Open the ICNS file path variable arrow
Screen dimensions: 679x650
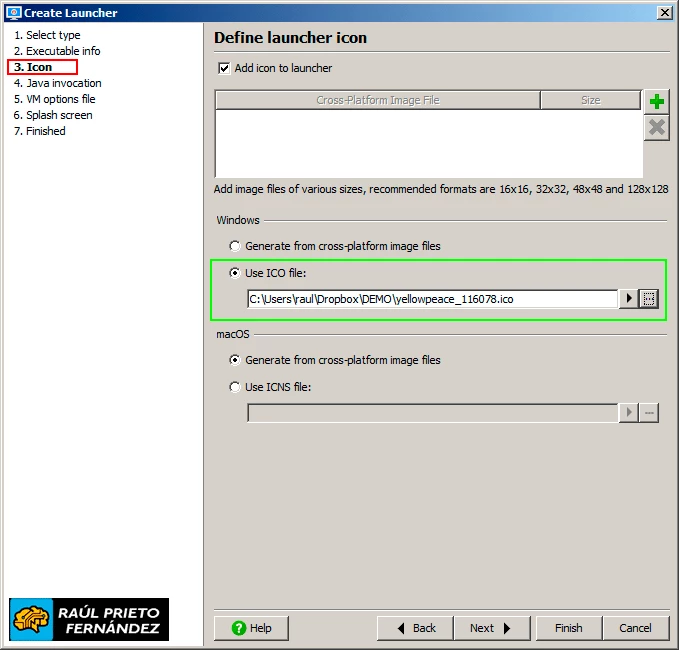point(629,413)
